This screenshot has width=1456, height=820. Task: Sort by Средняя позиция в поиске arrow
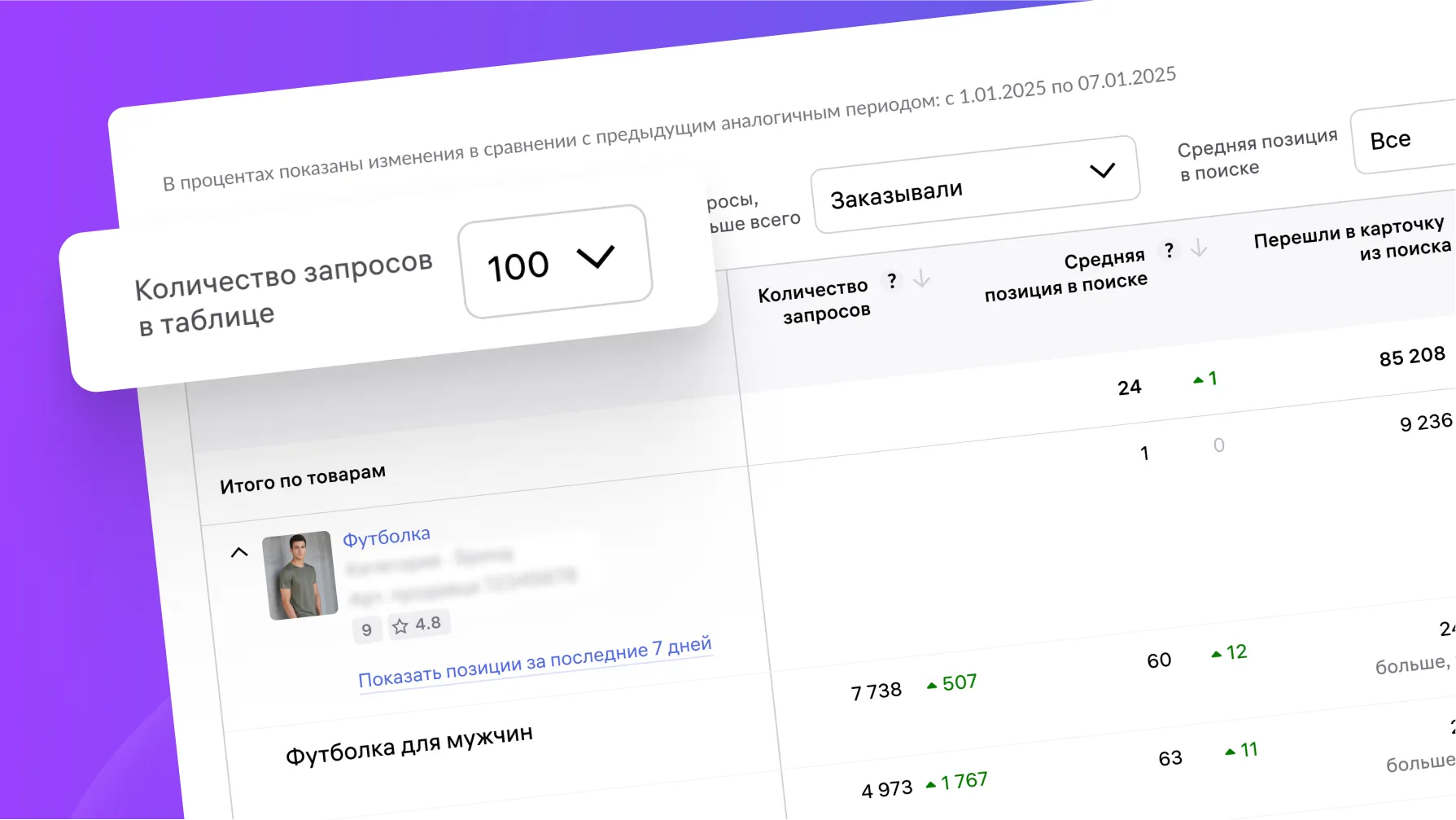point(1198,247)
